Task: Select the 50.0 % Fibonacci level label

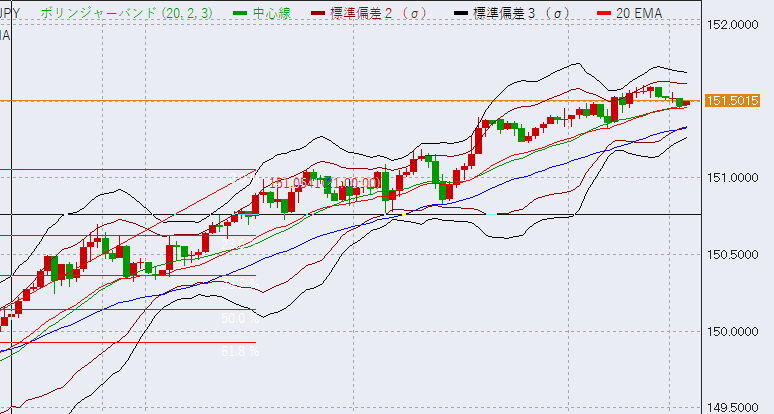Action: 232,316
